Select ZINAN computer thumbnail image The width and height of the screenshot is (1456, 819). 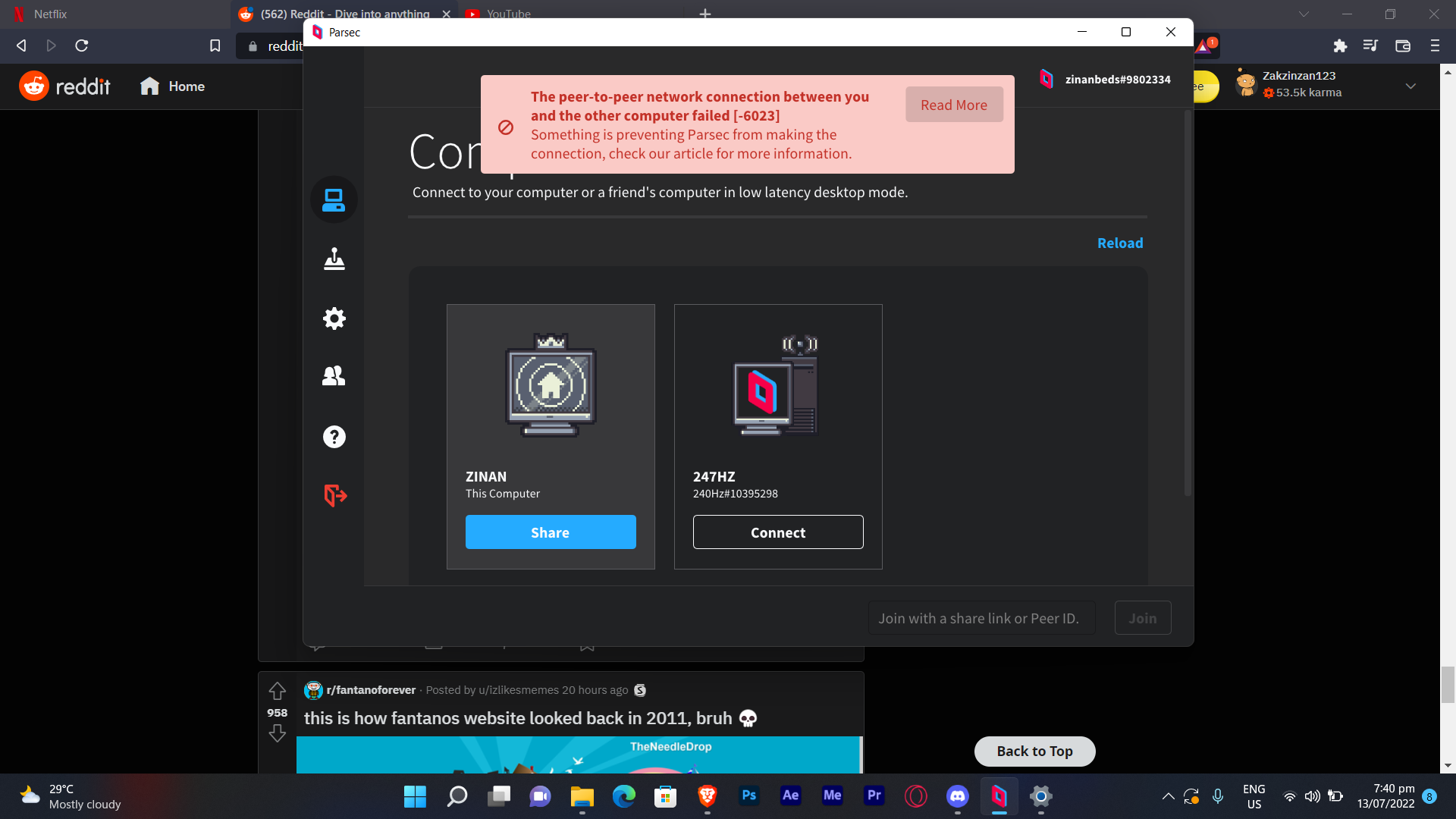[551, 385]
